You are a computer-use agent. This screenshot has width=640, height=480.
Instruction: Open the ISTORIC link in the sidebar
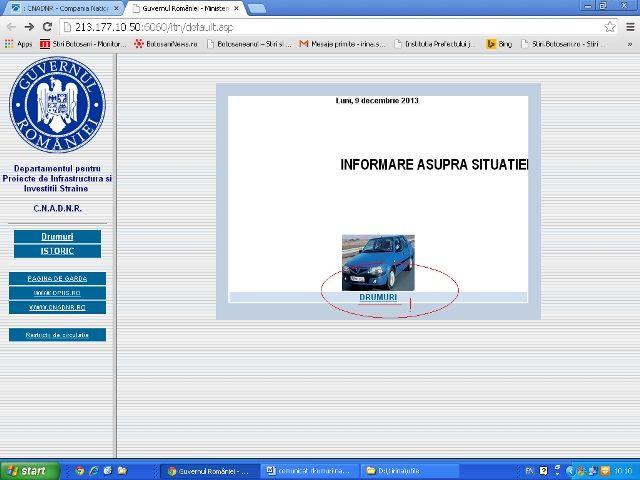click(57, 251)
